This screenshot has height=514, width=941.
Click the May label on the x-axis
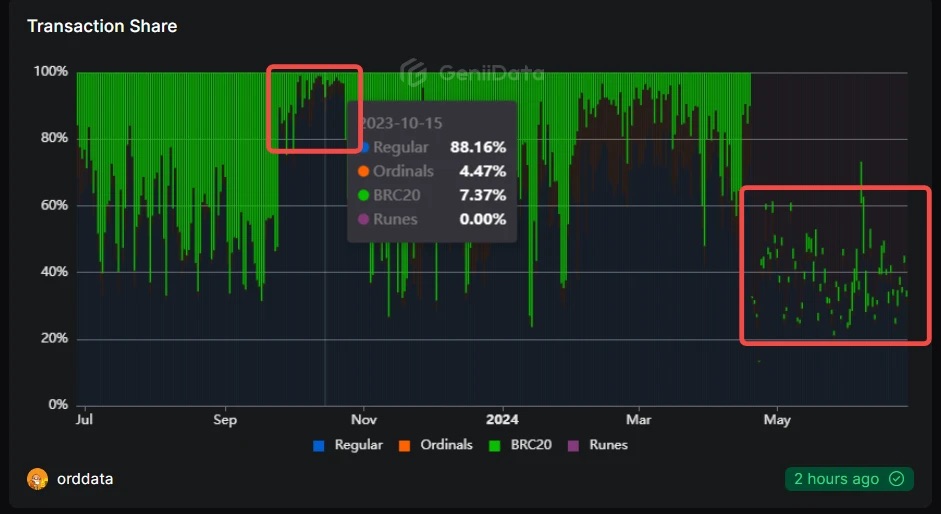click(776, 420)
